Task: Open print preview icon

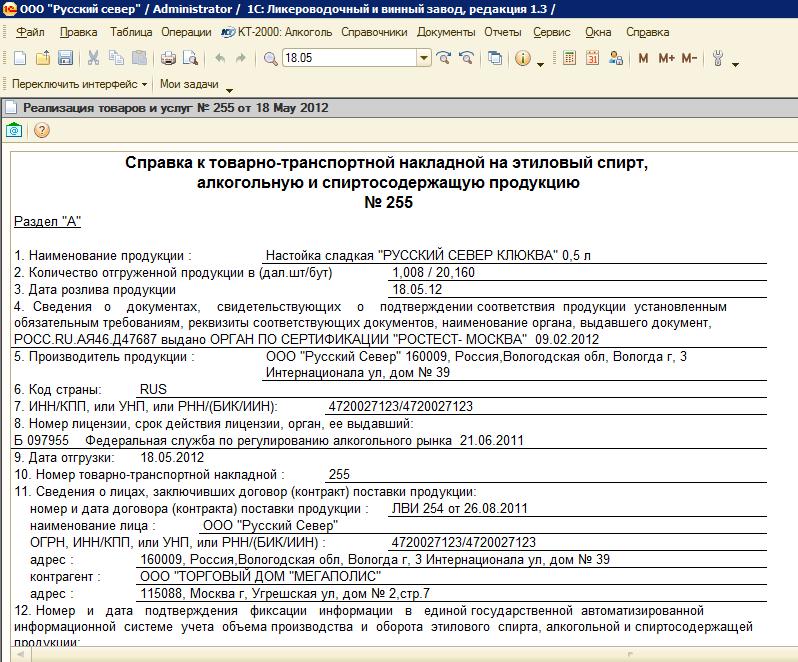Action: 190,58
